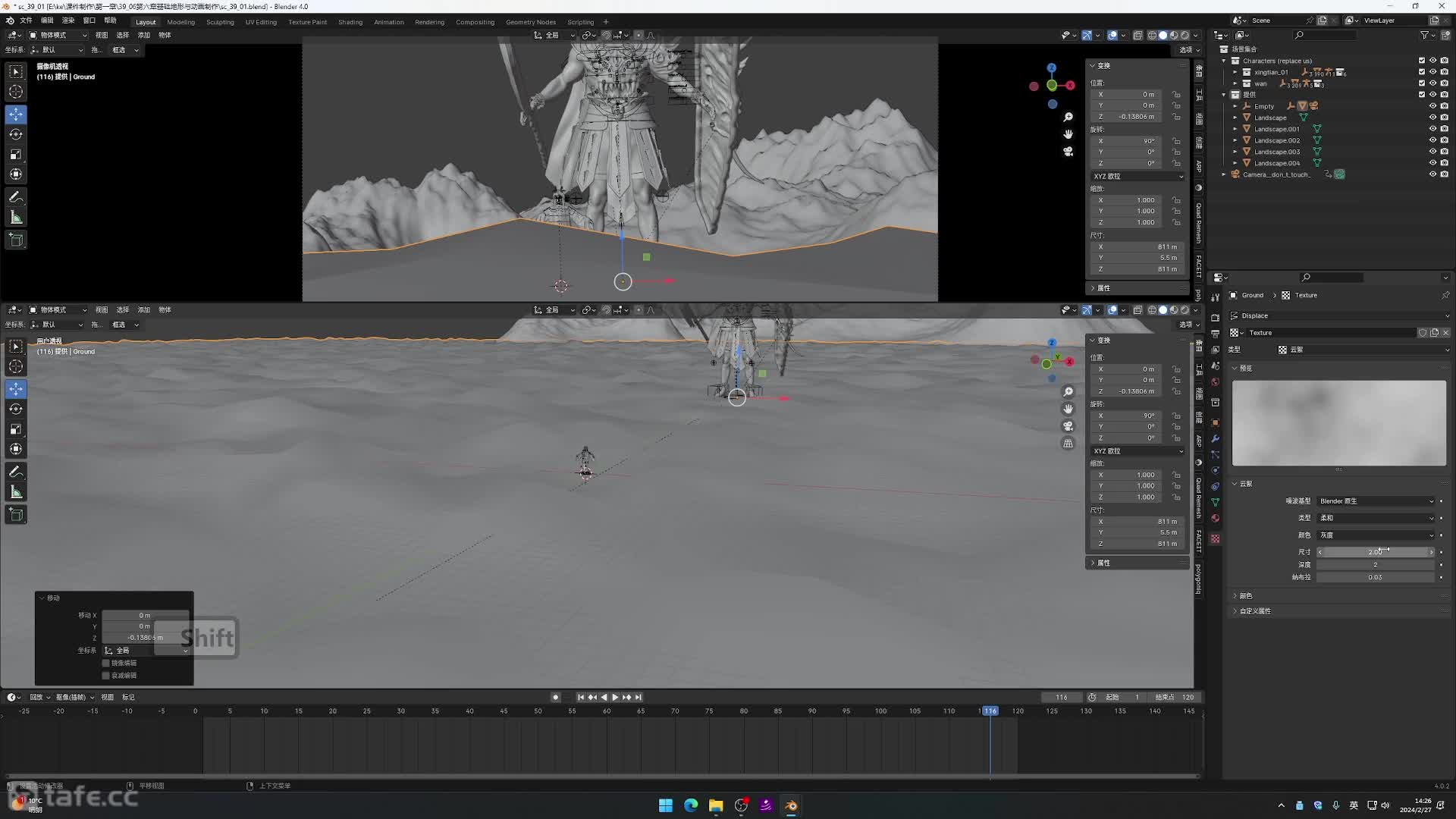Screen dimensions: 1456x819
Task: Select the Add Cube tool in lower viewport
Action: [16, 515]
